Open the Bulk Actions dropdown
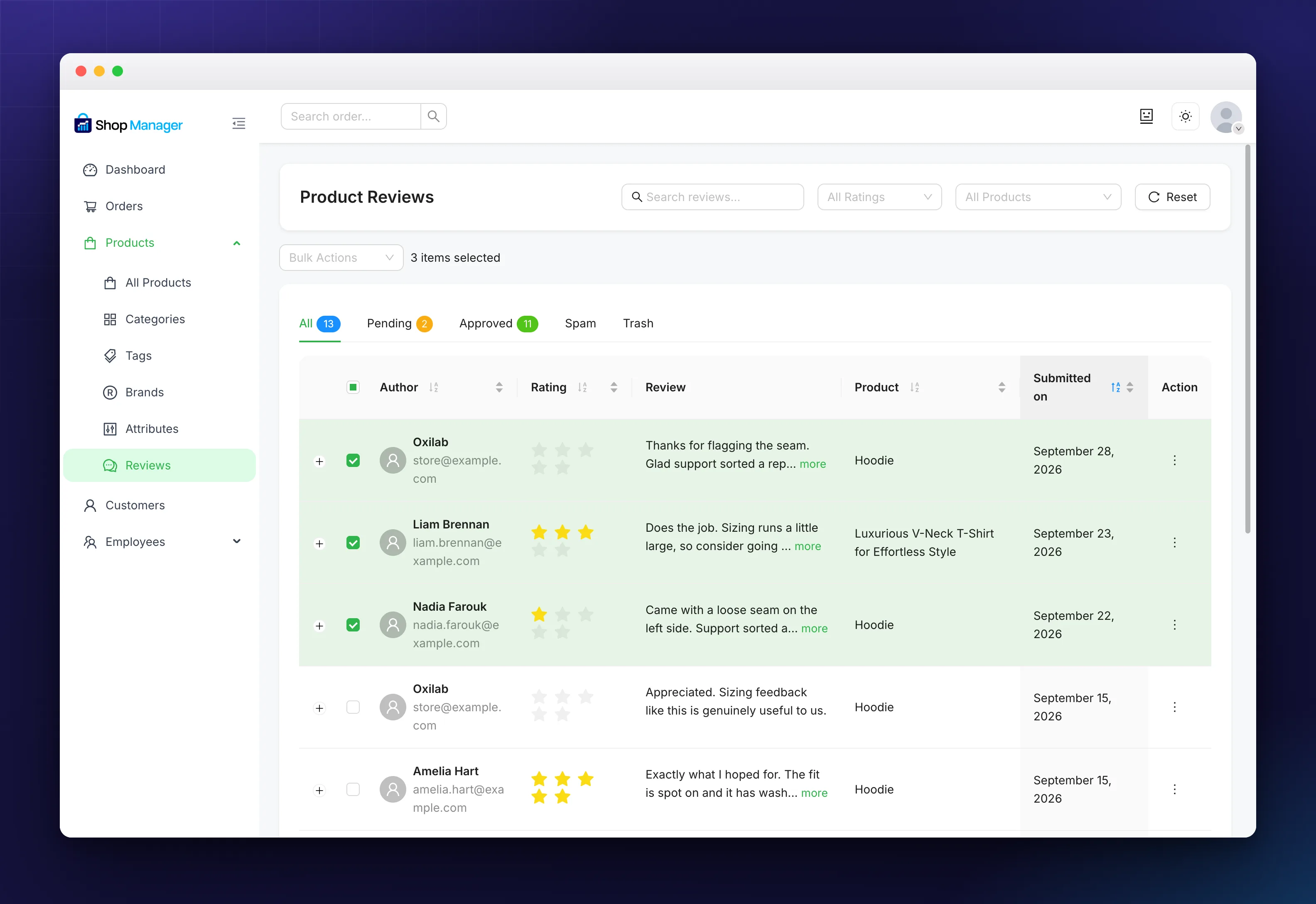Viewport: 1316px width, 904px height. tap(341, 258)
